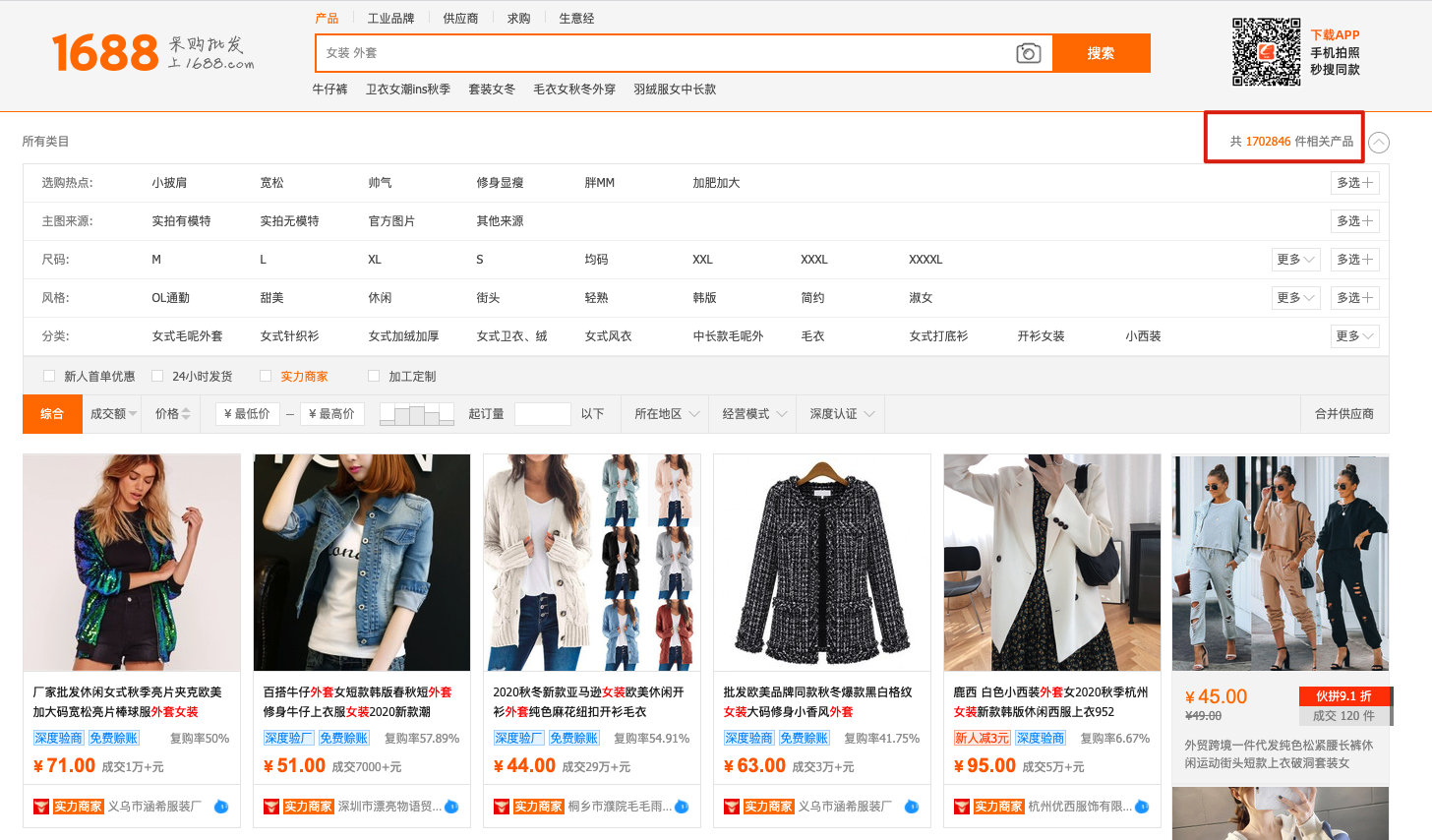This screenshot has height=840, width=1432.
Task: Click the 合并供应商 link
Action: click(x=1345, y=413)
